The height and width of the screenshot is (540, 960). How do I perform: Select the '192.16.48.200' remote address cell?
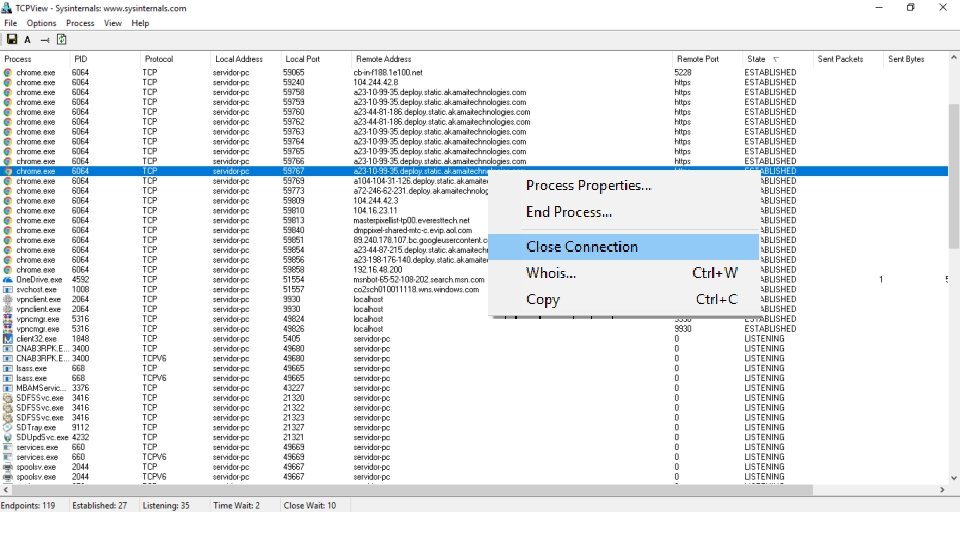pos(378,269)
